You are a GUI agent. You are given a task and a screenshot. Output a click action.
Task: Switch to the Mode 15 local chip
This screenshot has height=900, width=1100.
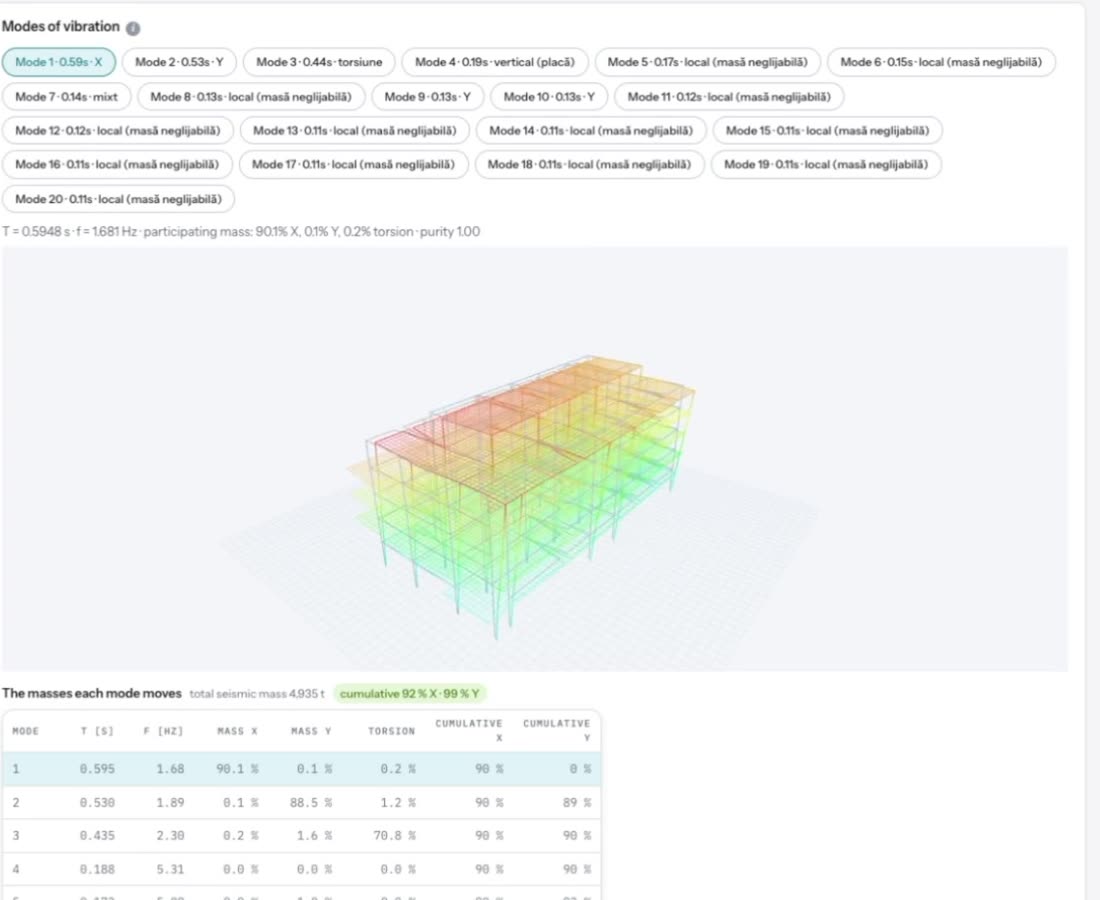pyautogui.click(x=827, y=130)
